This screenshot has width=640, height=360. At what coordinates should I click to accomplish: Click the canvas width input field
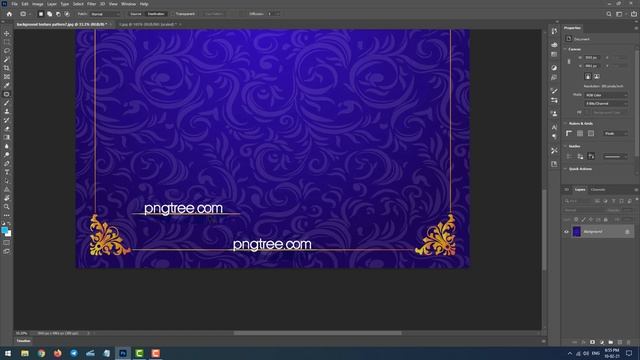592,58
